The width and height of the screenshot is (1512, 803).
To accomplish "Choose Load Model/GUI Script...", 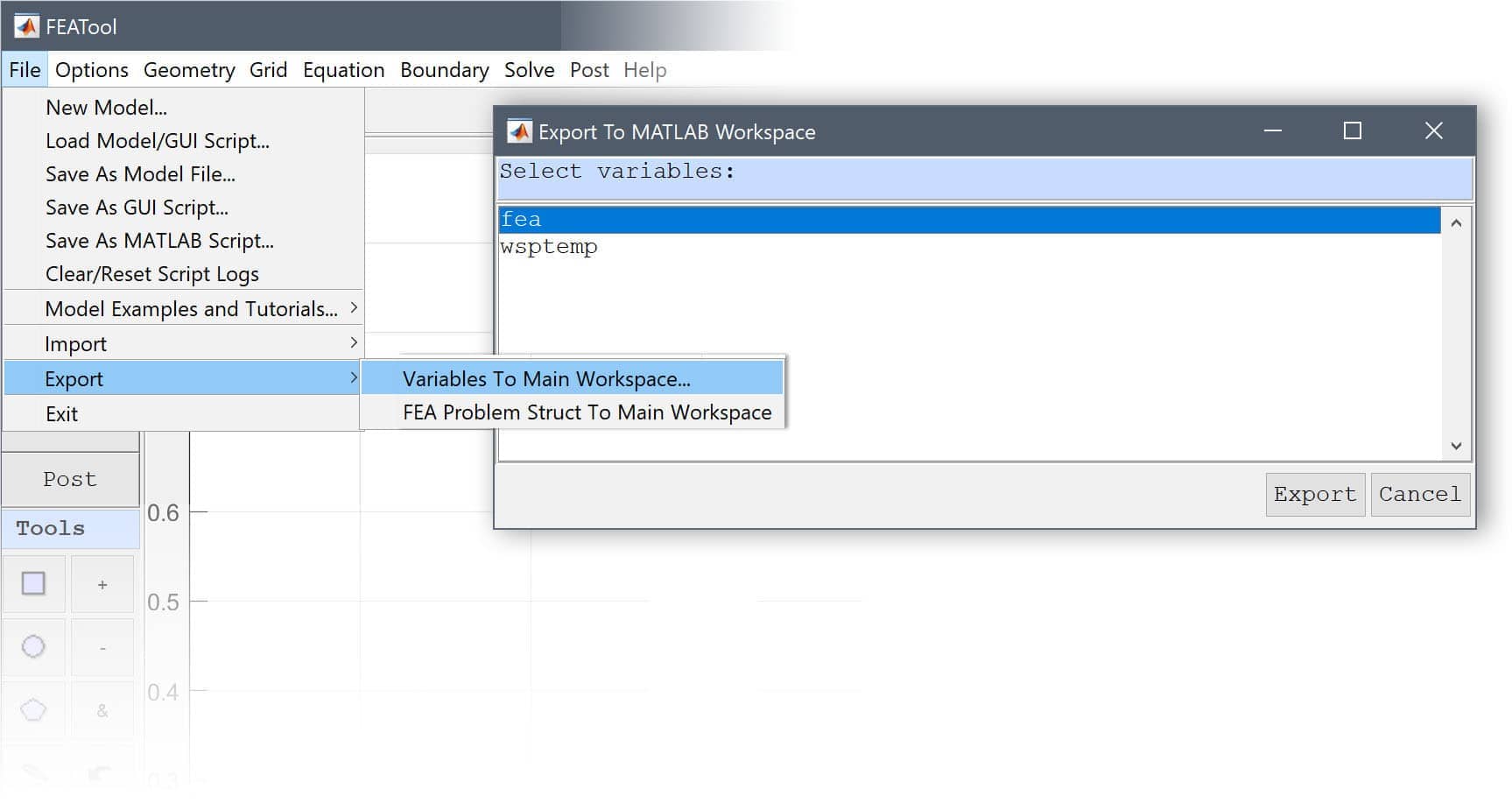I will [x=184, y=141].
